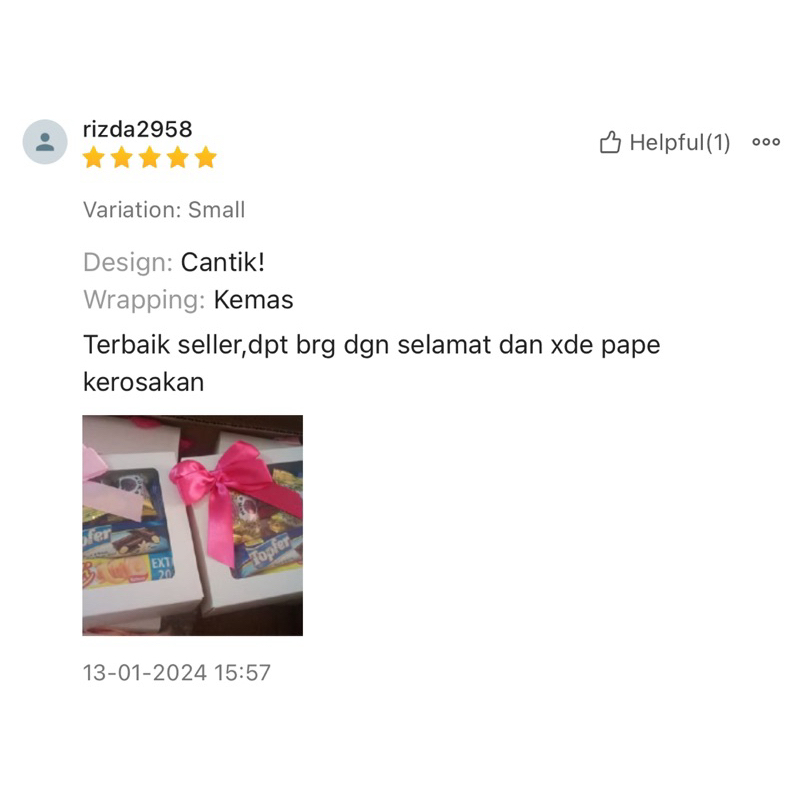Image resolution: width=800 pixels, height=800 pixels.
Task: Click the first rating star
Action: point(94,157)
